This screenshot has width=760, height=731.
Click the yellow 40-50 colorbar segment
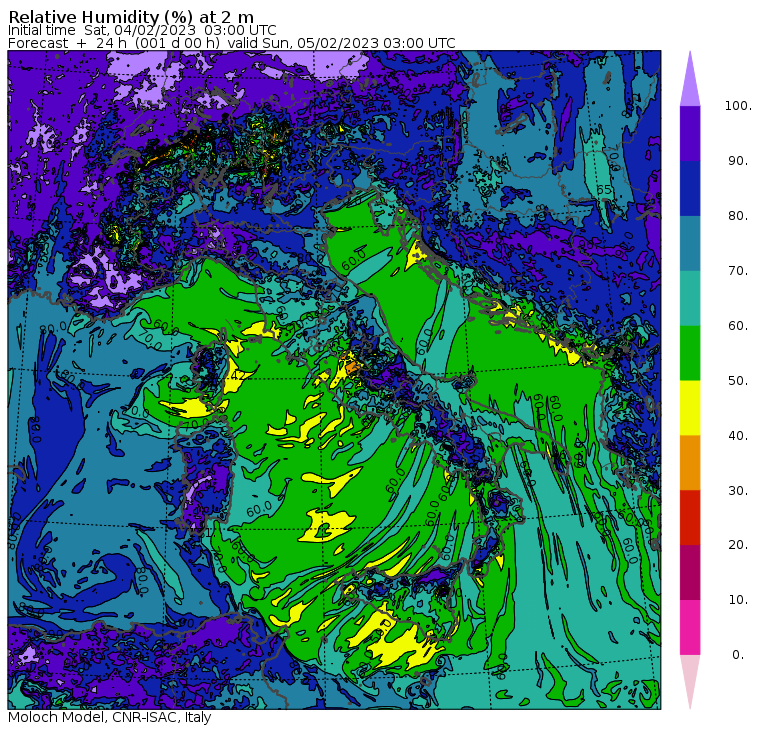[690, 408]
